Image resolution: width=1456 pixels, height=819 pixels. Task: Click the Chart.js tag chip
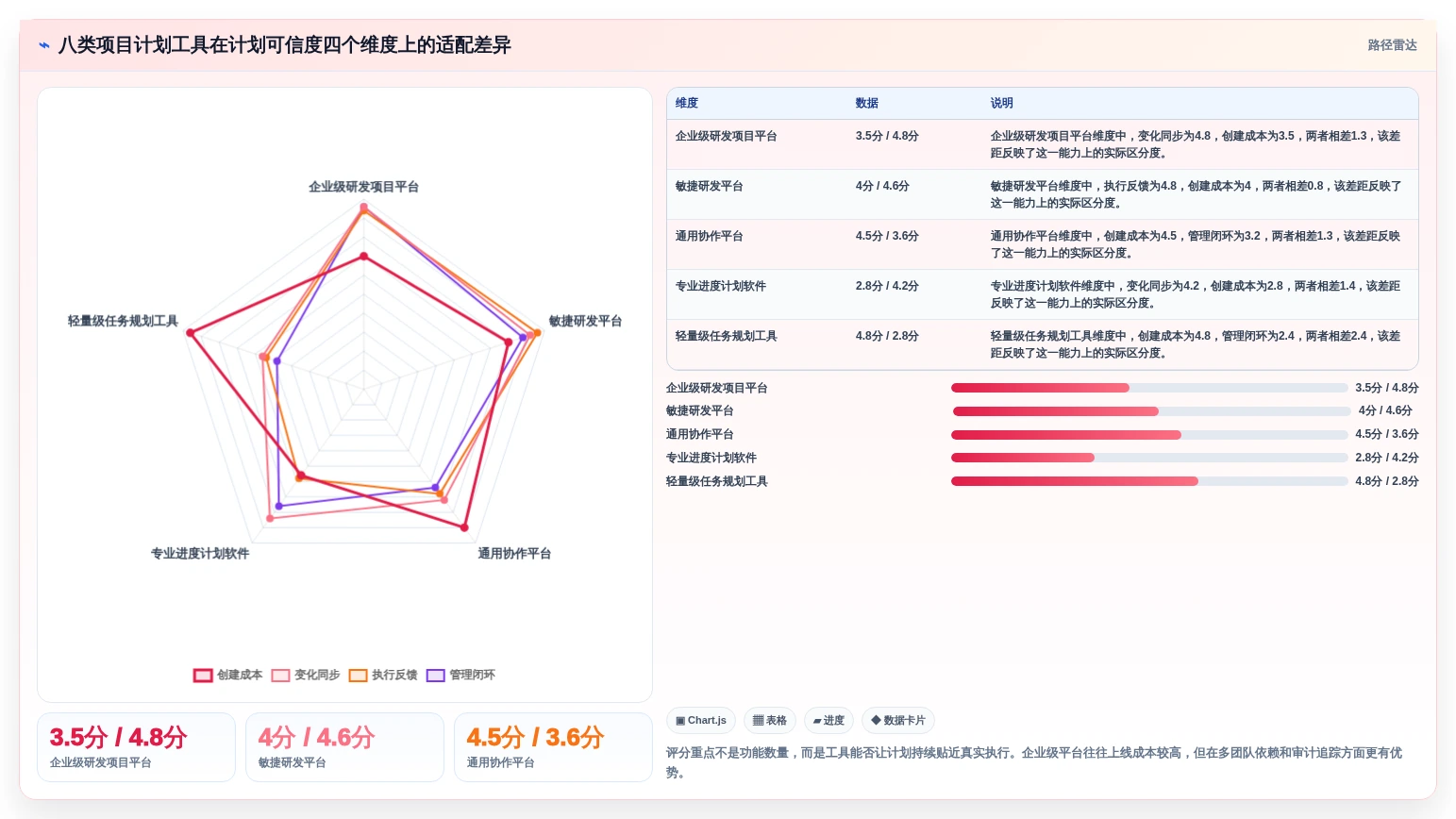(x=701, y=721)
